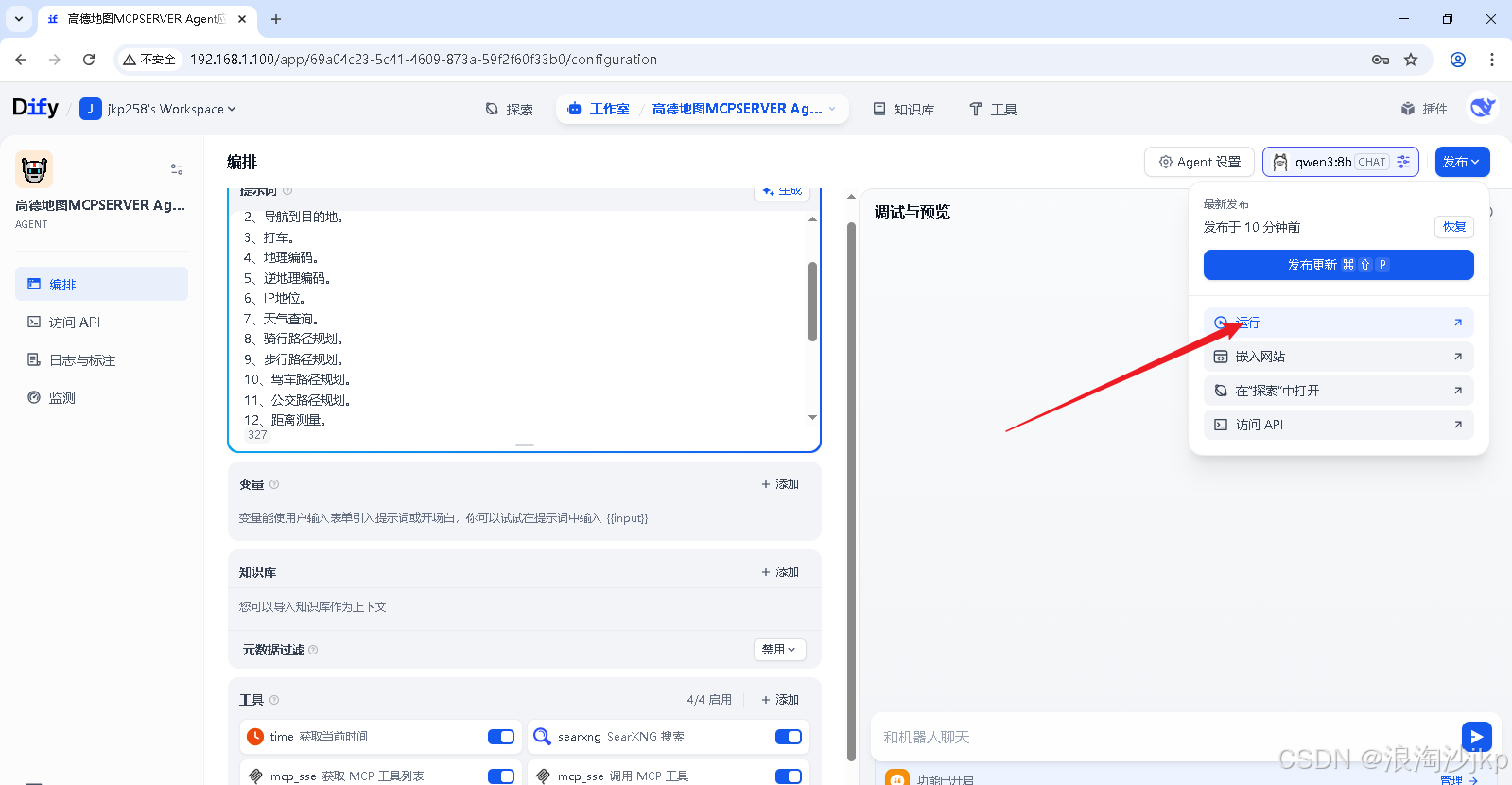Toggle the mcp_sse 获取 MCP 工具列表 switch
Screen dimensions: 1512x785
pos(501,776)
